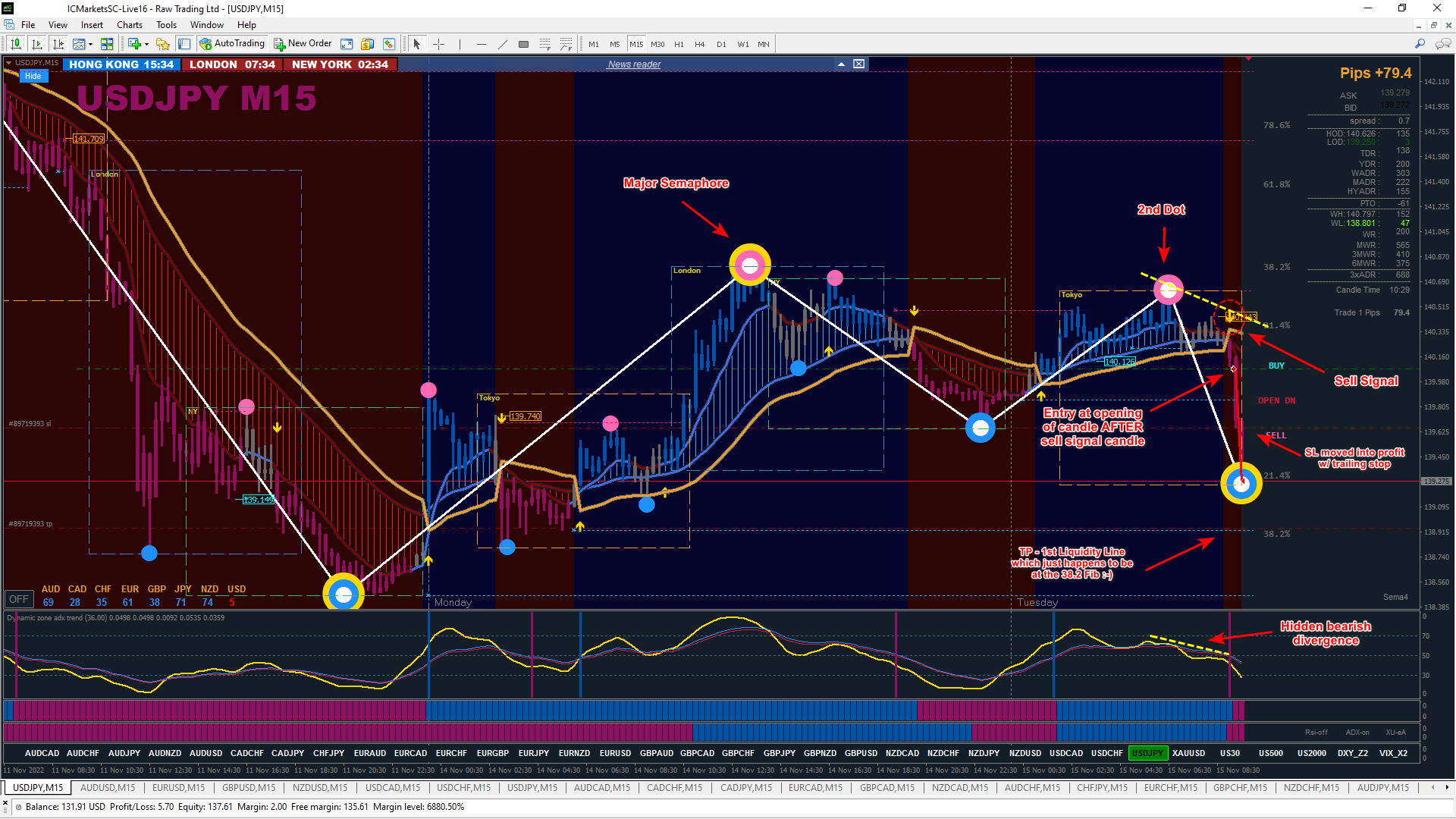Open the New Chart dropdown arrow
Screen dimensions: 1456x819
click(x=146, y=44)
